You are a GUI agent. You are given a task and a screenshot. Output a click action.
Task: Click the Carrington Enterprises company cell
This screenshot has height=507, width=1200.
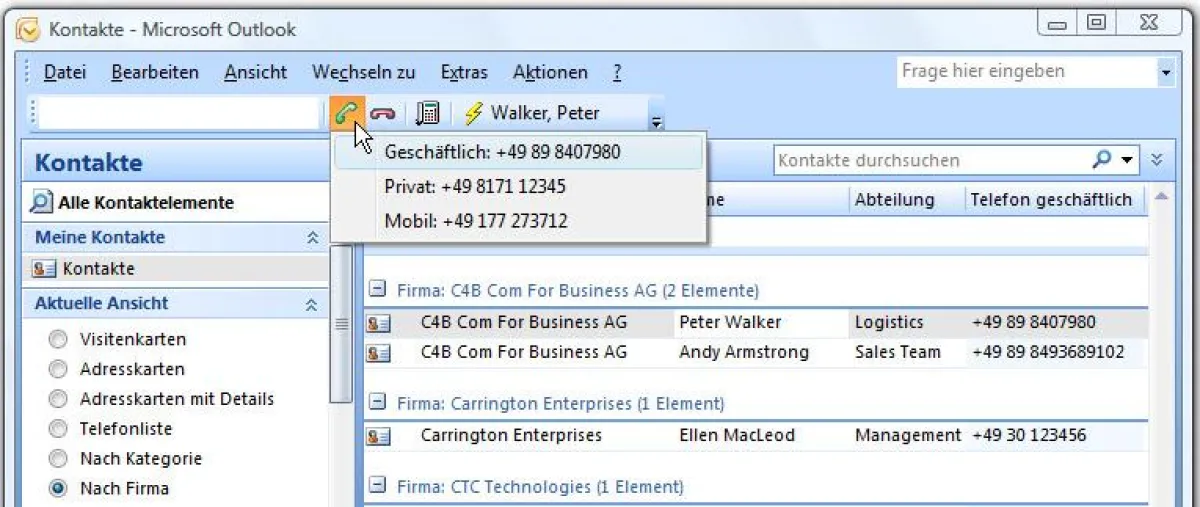click(x=511, y=436)
